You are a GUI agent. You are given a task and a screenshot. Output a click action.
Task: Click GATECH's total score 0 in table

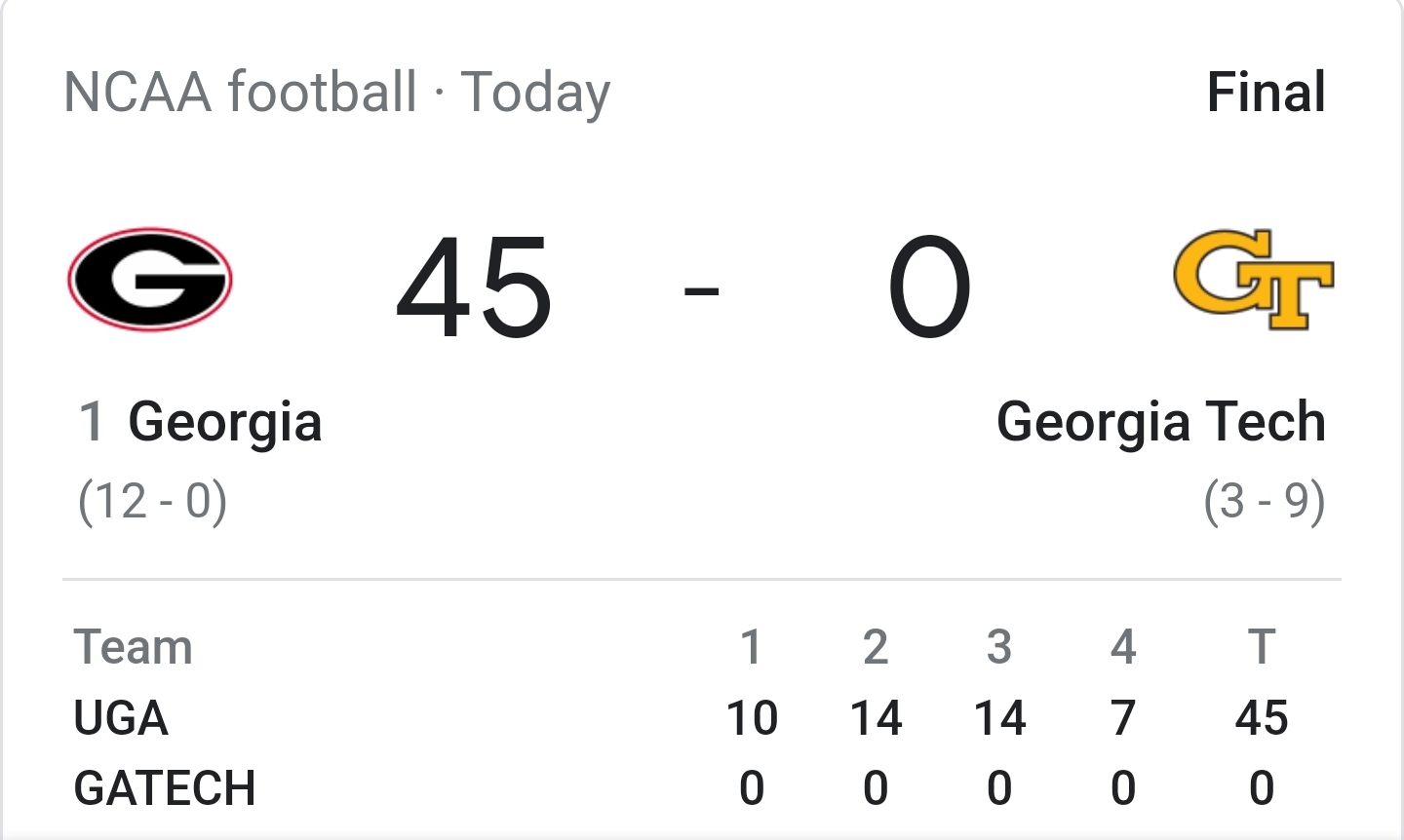click(x=1262, y=788)
